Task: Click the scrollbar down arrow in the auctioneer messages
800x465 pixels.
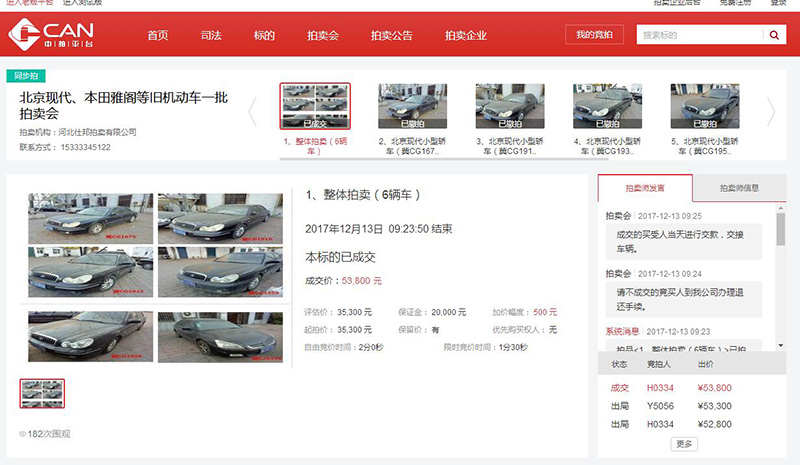Action: tap(781, 346)
